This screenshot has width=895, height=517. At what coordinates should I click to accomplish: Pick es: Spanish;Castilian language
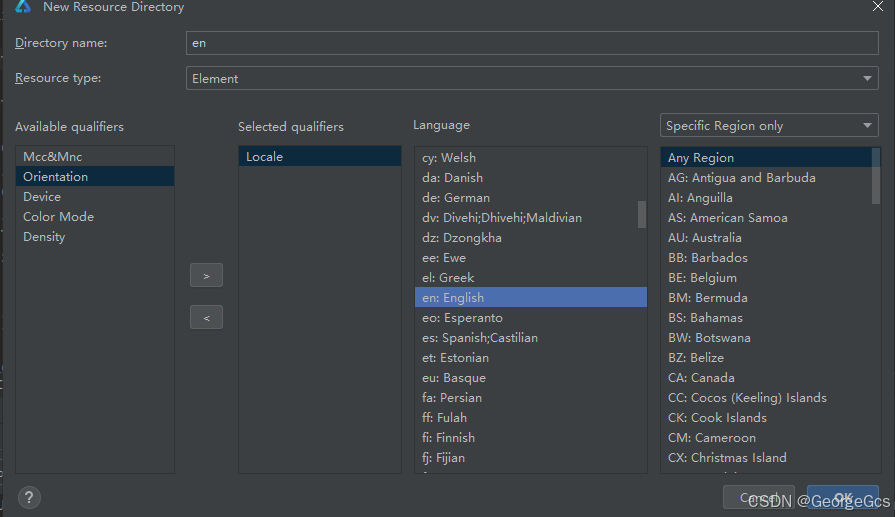tap(480, 338)
